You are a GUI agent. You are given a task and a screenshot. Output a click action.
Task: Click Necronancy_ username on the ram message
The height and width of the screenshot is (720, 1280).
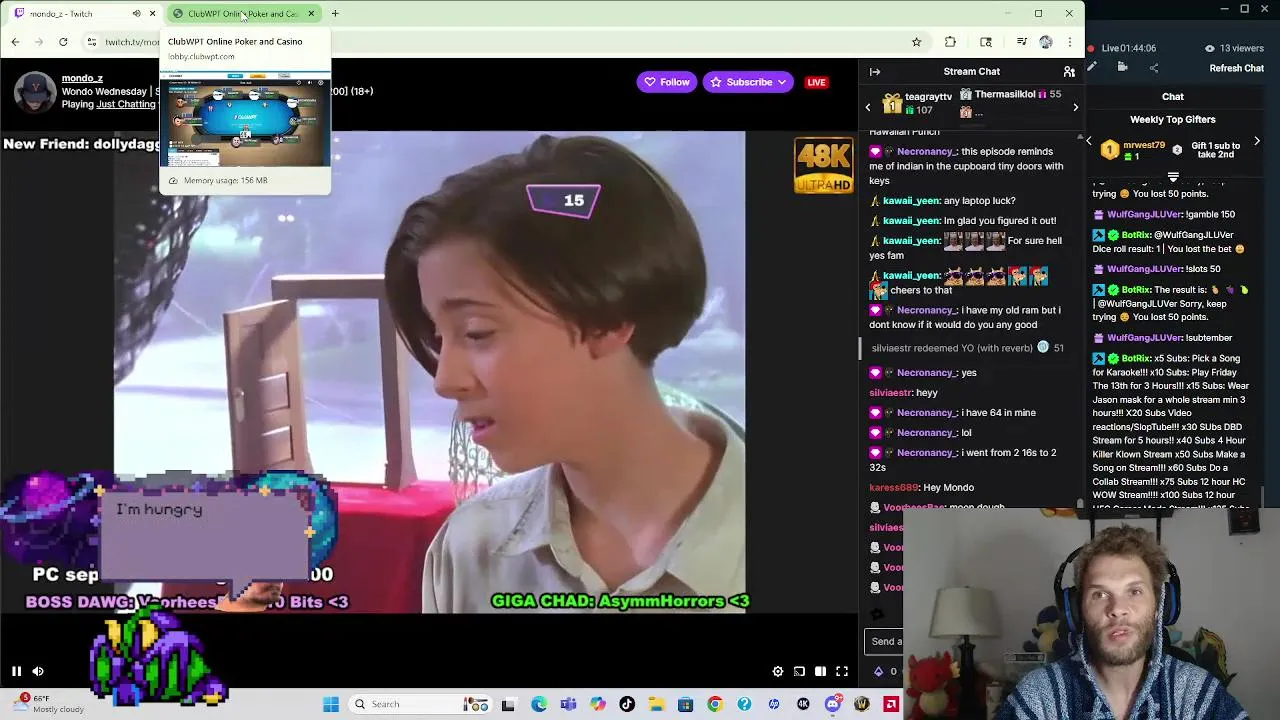(925, 310)
